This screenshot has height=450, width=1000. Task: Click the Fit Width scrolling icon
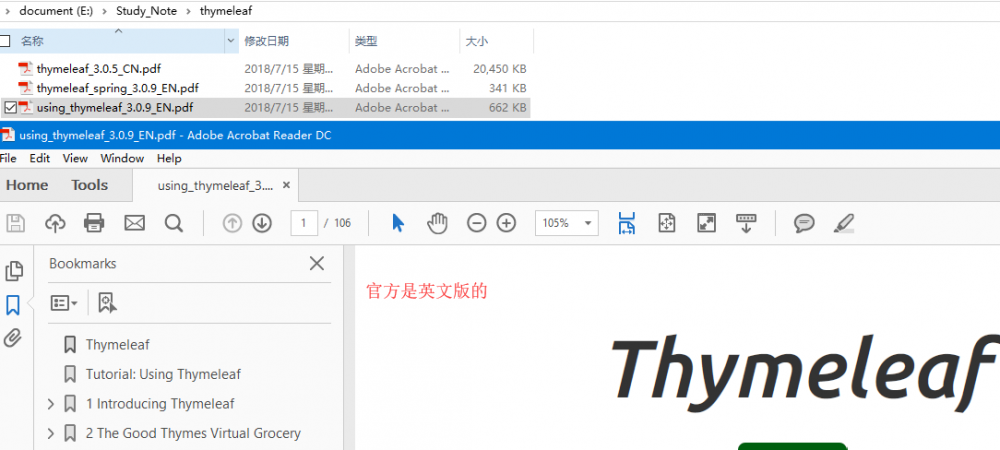627,223
